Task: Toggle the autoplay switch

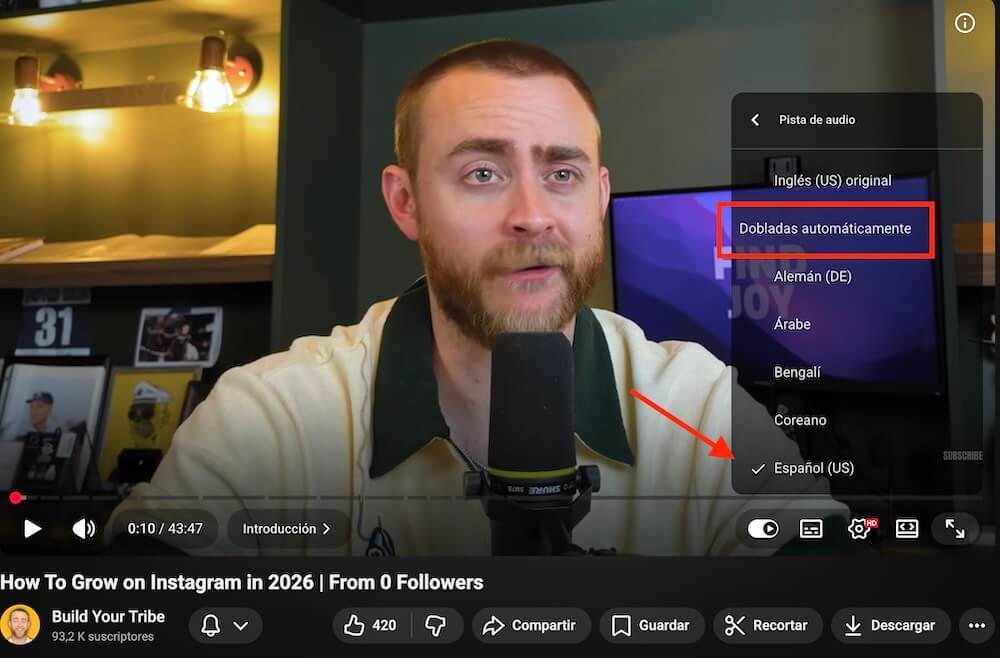Action: coord(763,529)
